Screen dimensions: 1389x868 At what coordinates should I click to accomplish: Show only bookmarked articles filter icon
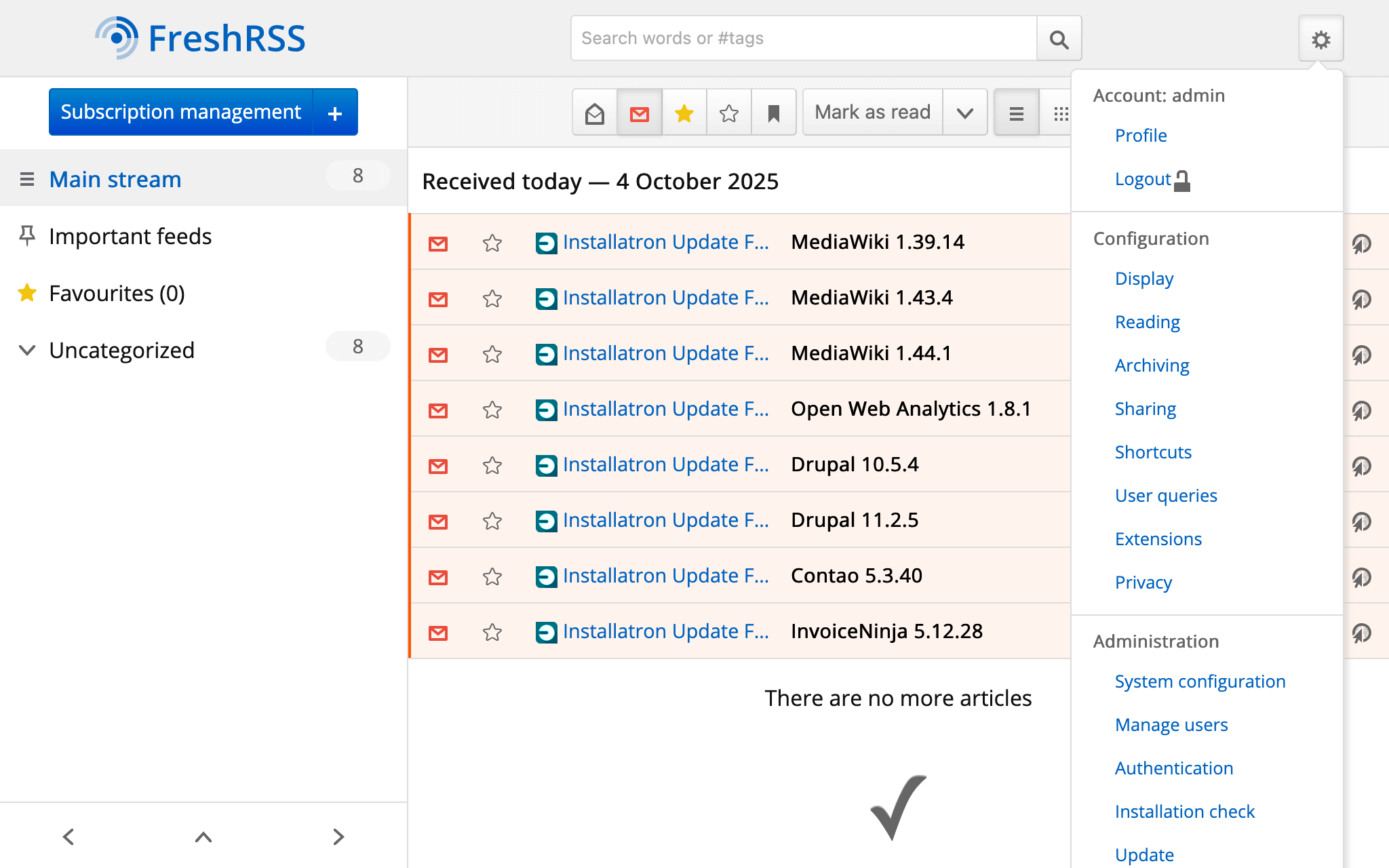click(x=773, y=113)
